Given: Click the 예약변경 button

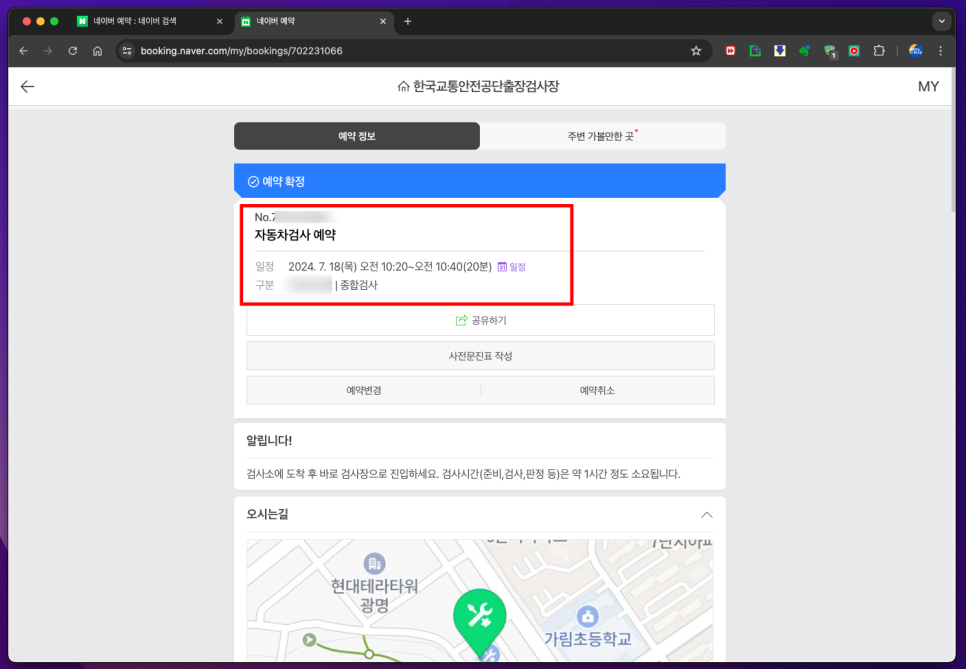Looking at the screenshot, I should (363, 391).
